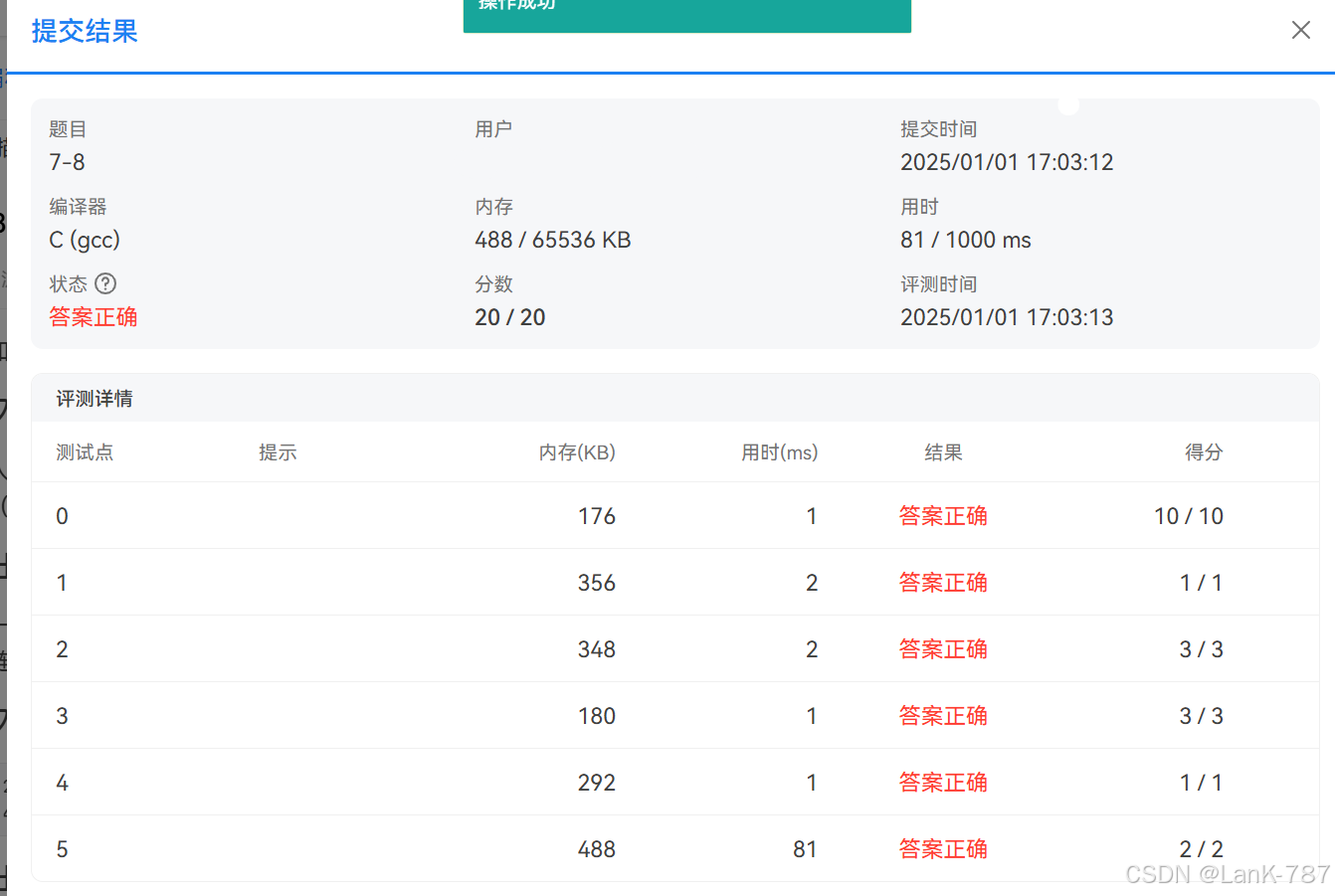Click the compiler label C (gcc)

click(x=85, y=240)
